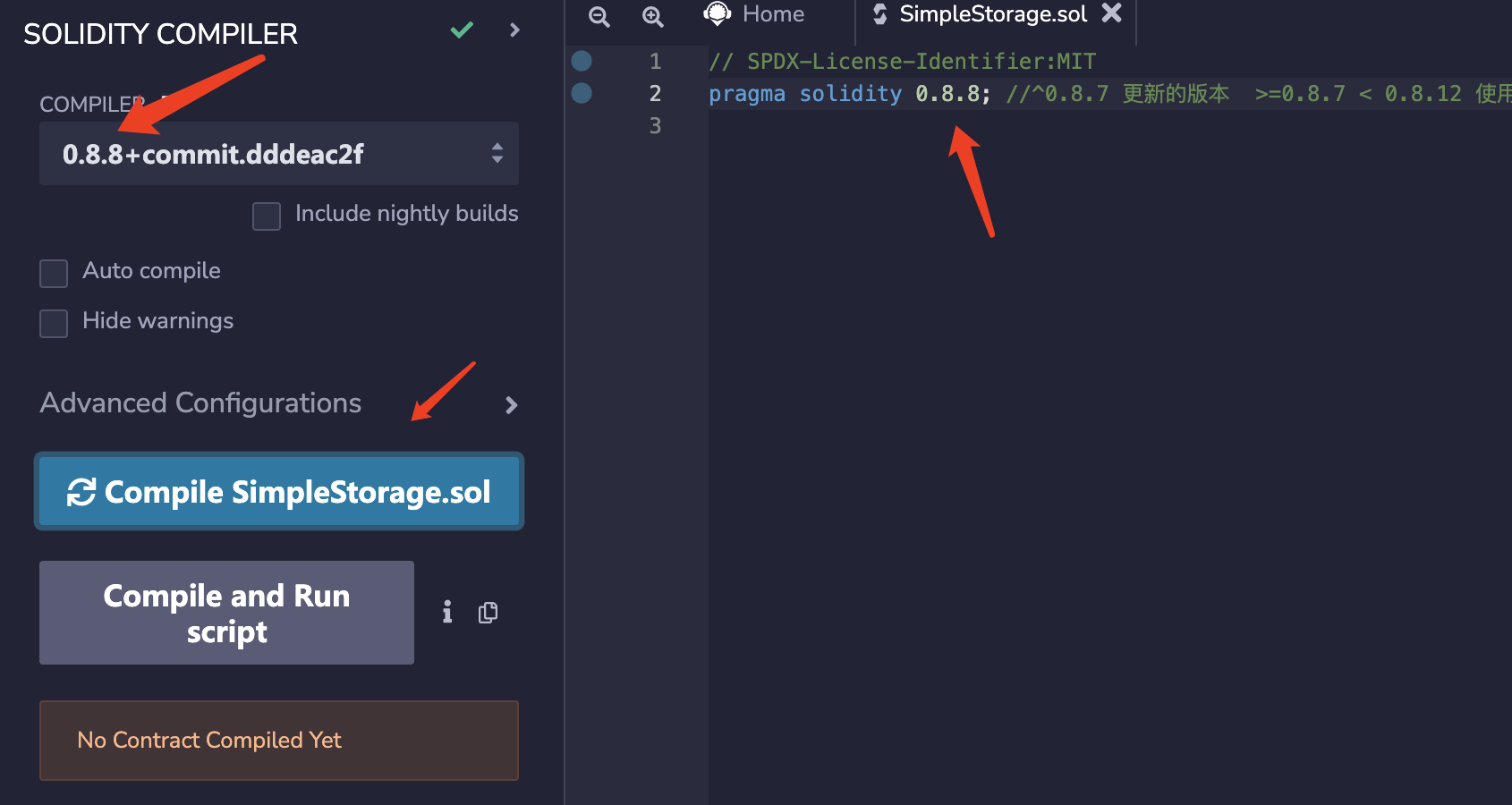Toggle the breakpoint dot on line 2

tap(582, 93)
